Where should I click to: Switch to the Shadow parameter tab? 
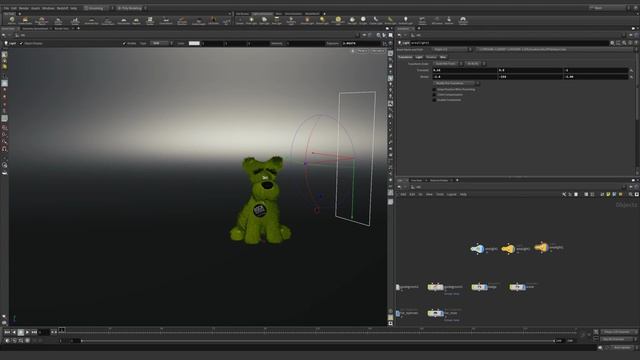pyautogui.click(x=431, y=57)
